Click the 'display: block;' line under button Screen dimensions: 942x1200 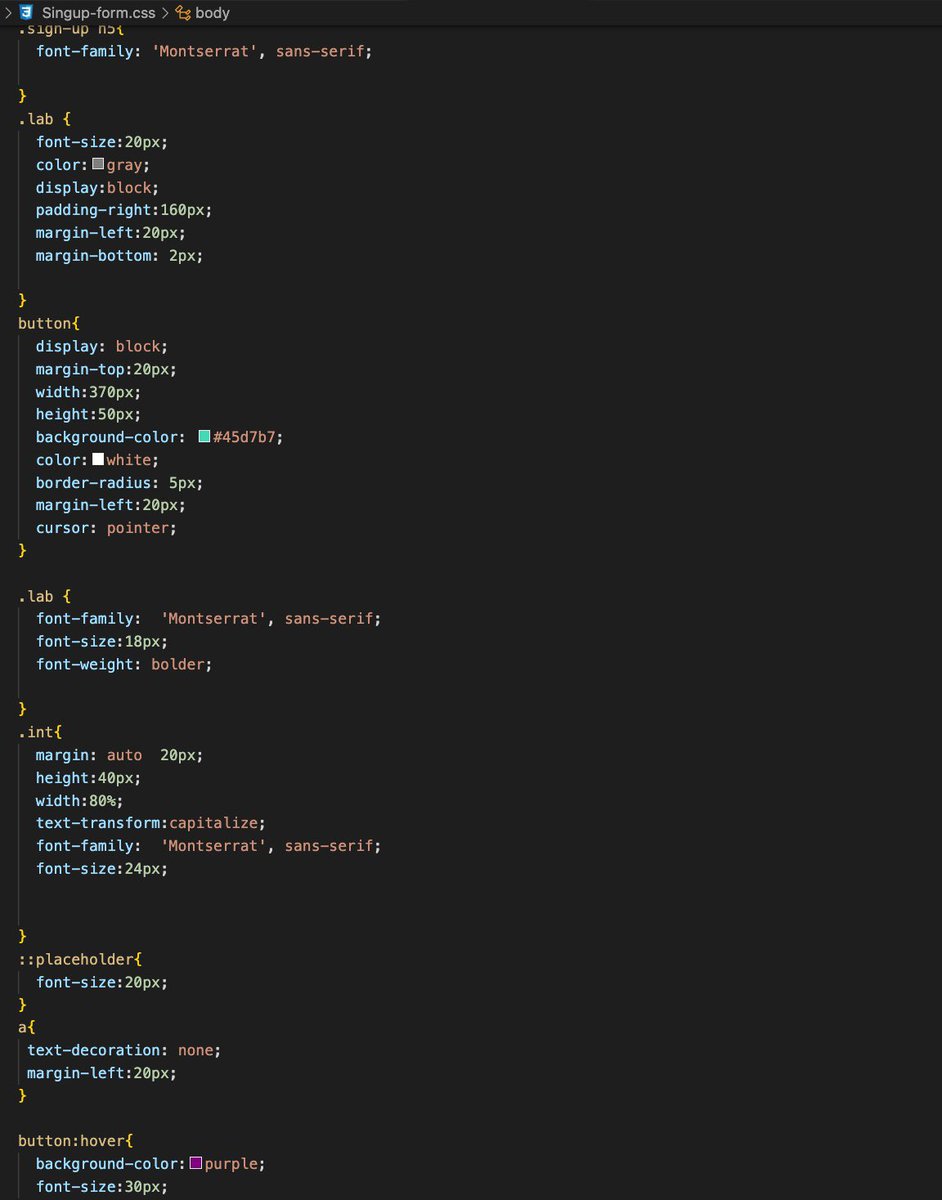pyautogui.click(x=102, y=346)
